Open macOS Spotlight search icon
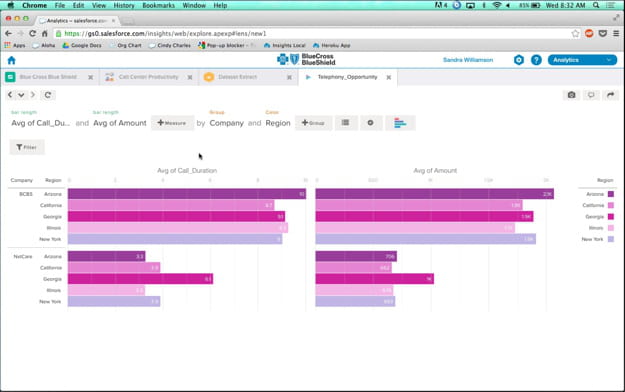625x392 pixels. point(596,5)
